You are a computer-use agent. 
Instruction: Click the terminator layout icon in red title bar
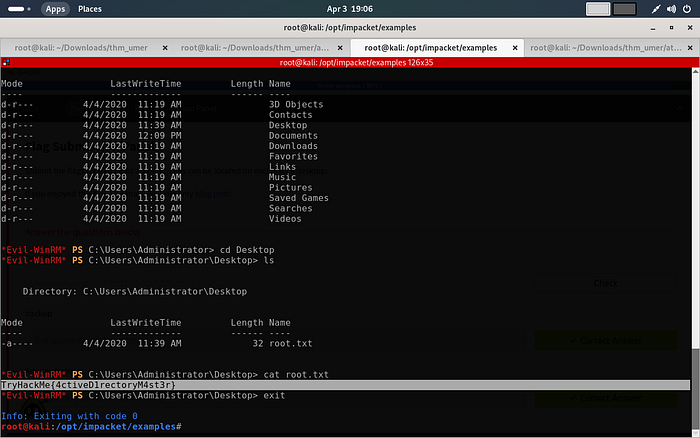coord(6,63)
